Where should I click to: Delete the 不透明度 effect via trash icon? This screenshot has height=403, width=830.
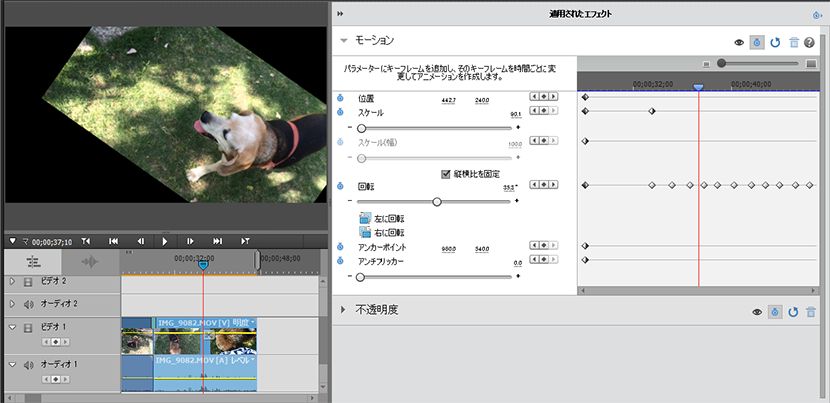[x=811, y=312]
